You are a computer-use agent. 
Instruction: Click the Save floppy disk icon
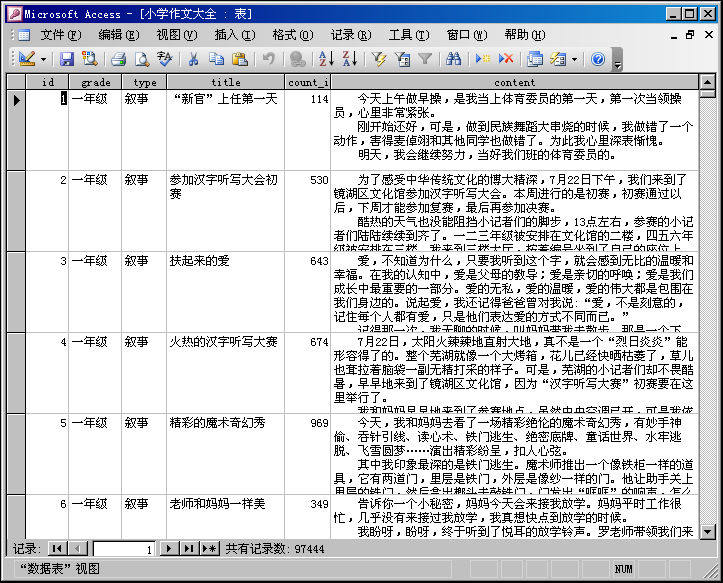click(67, 59)
